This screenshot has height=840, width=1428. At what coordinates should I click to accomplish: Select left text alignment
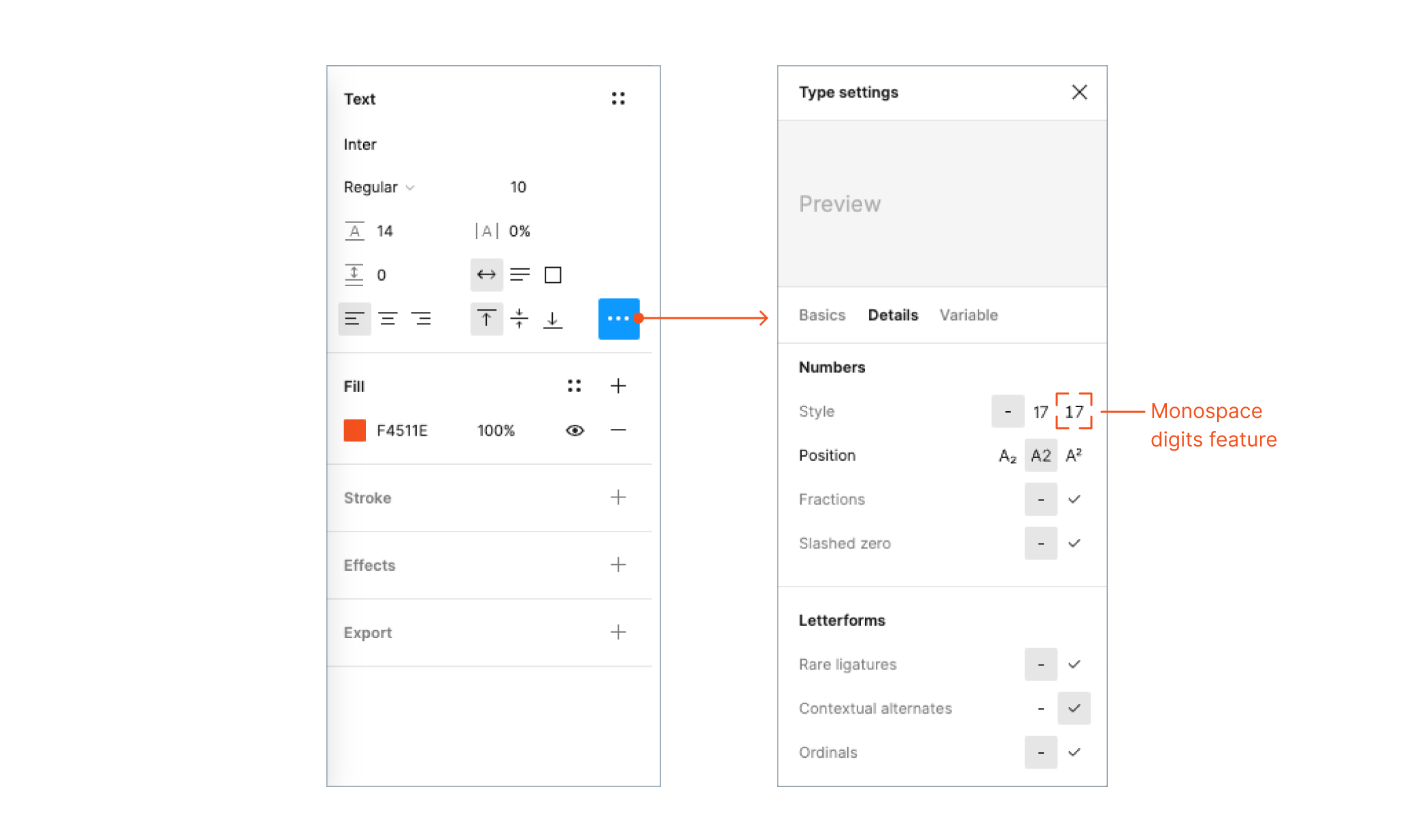354,319
